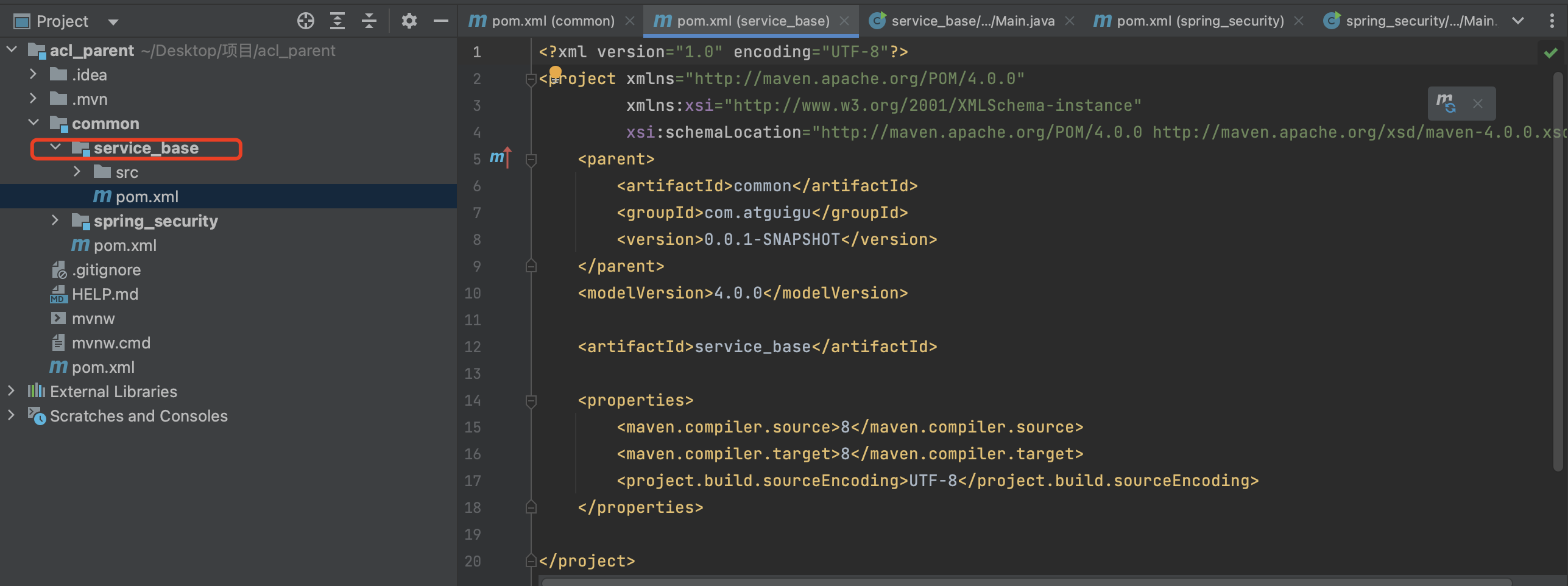Select HELP.md file in project tree

tap(105, 294)
